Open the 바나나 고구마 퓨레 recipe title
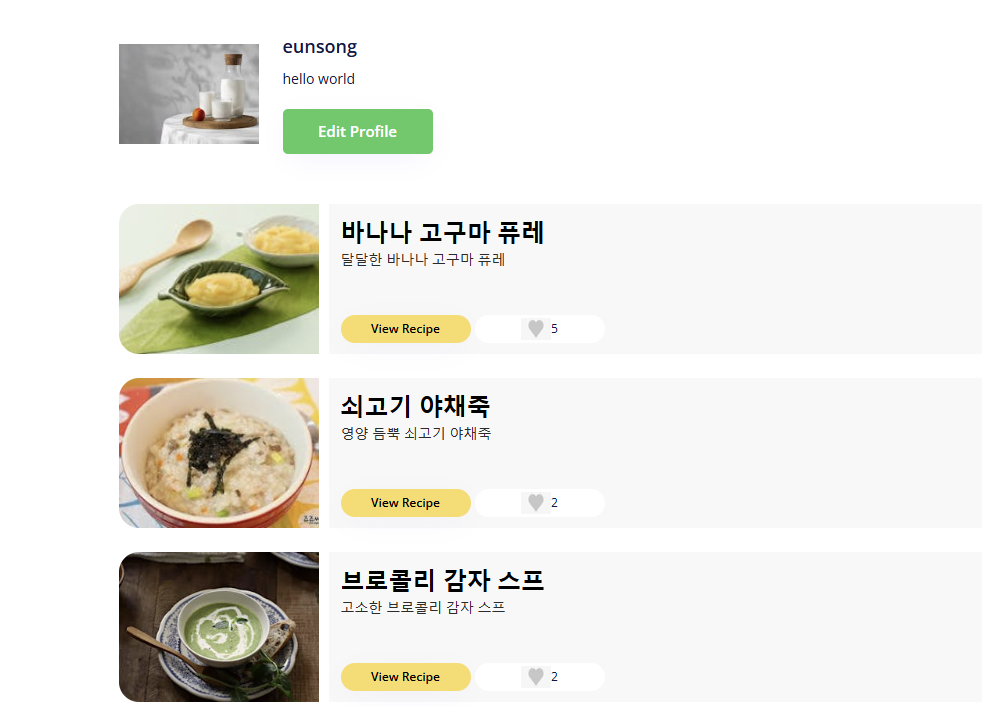The width and height of the screenshot is (982, 707). pos(443,232)
